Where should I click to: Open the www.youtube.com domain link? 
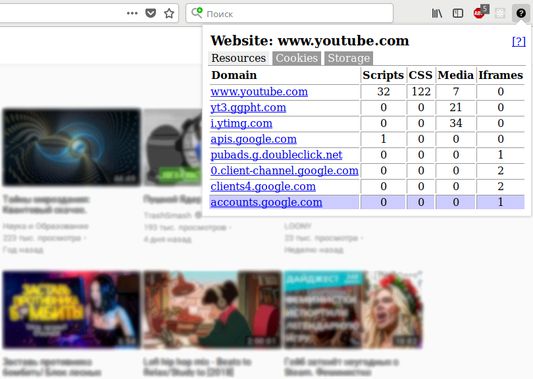tap(259, 92)
